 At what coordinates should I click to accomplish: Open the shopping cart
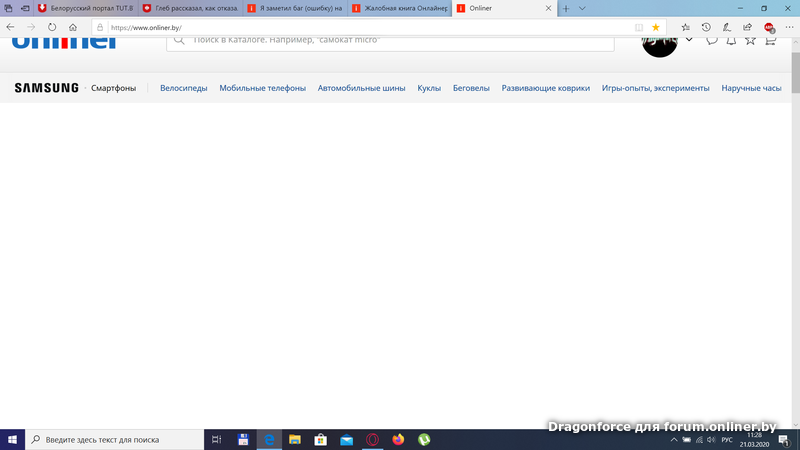pyautogui.click(x=770, y=41)
